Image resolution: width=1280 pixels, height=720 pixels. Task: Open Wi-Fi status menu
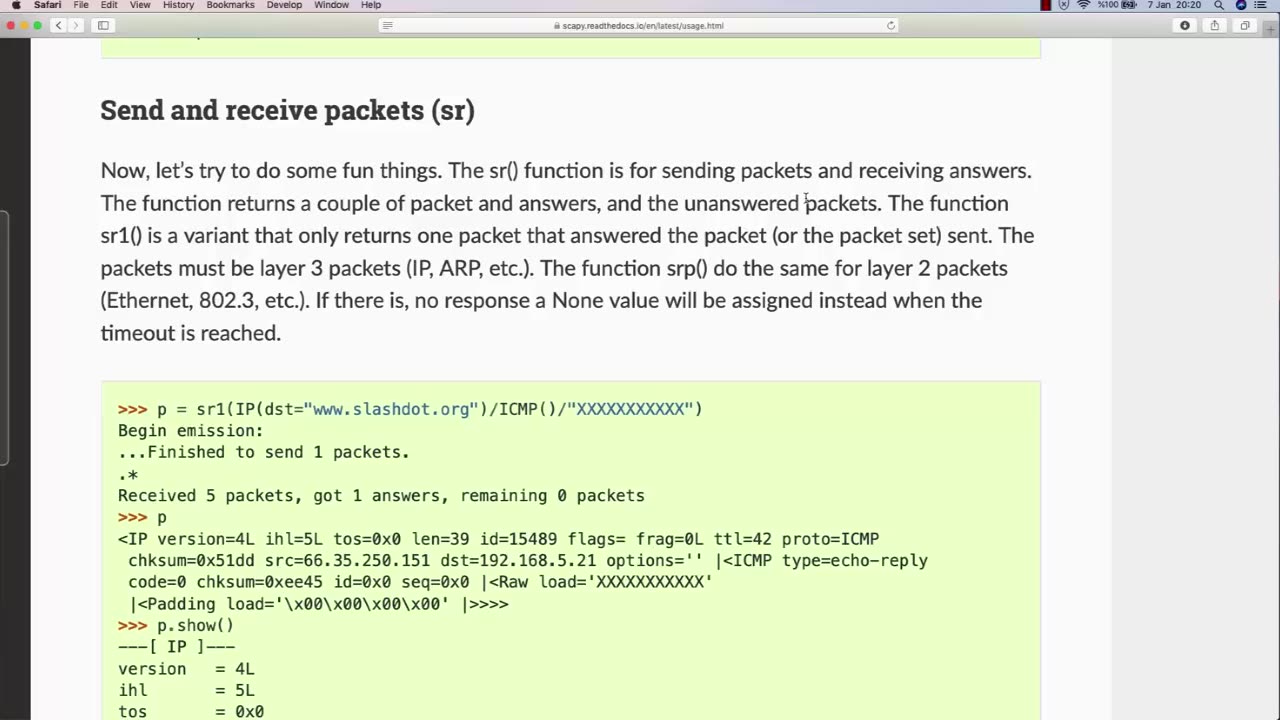1083,5
